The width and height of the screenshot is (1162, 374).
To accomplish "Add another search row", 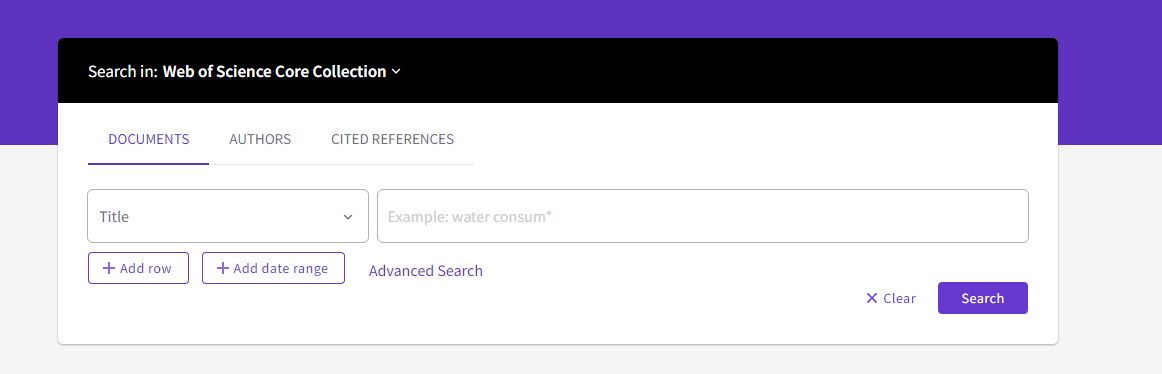I will pos(138,268).
